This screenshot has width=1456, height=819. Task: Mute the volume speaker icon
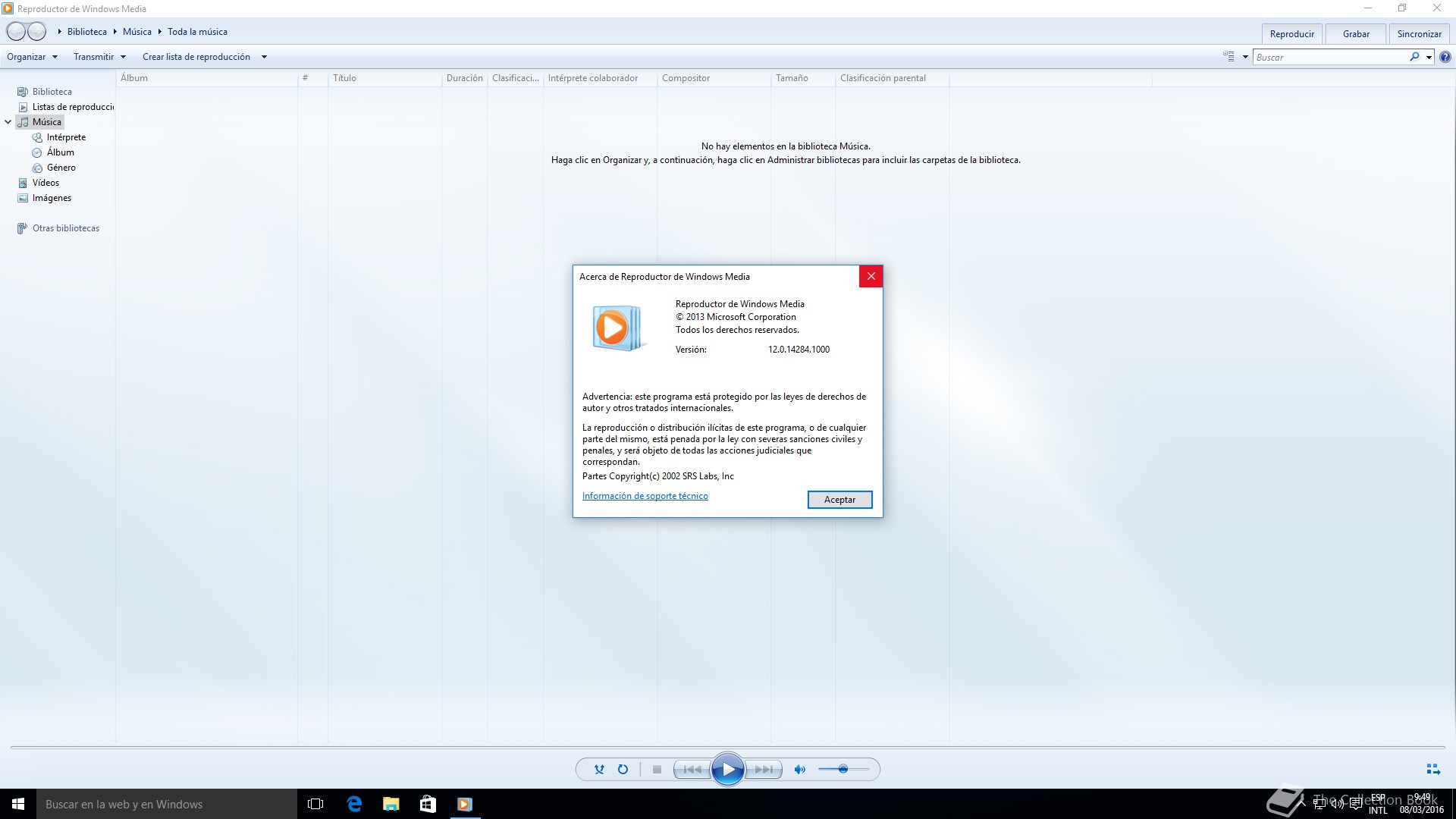[x=799, y=770]
